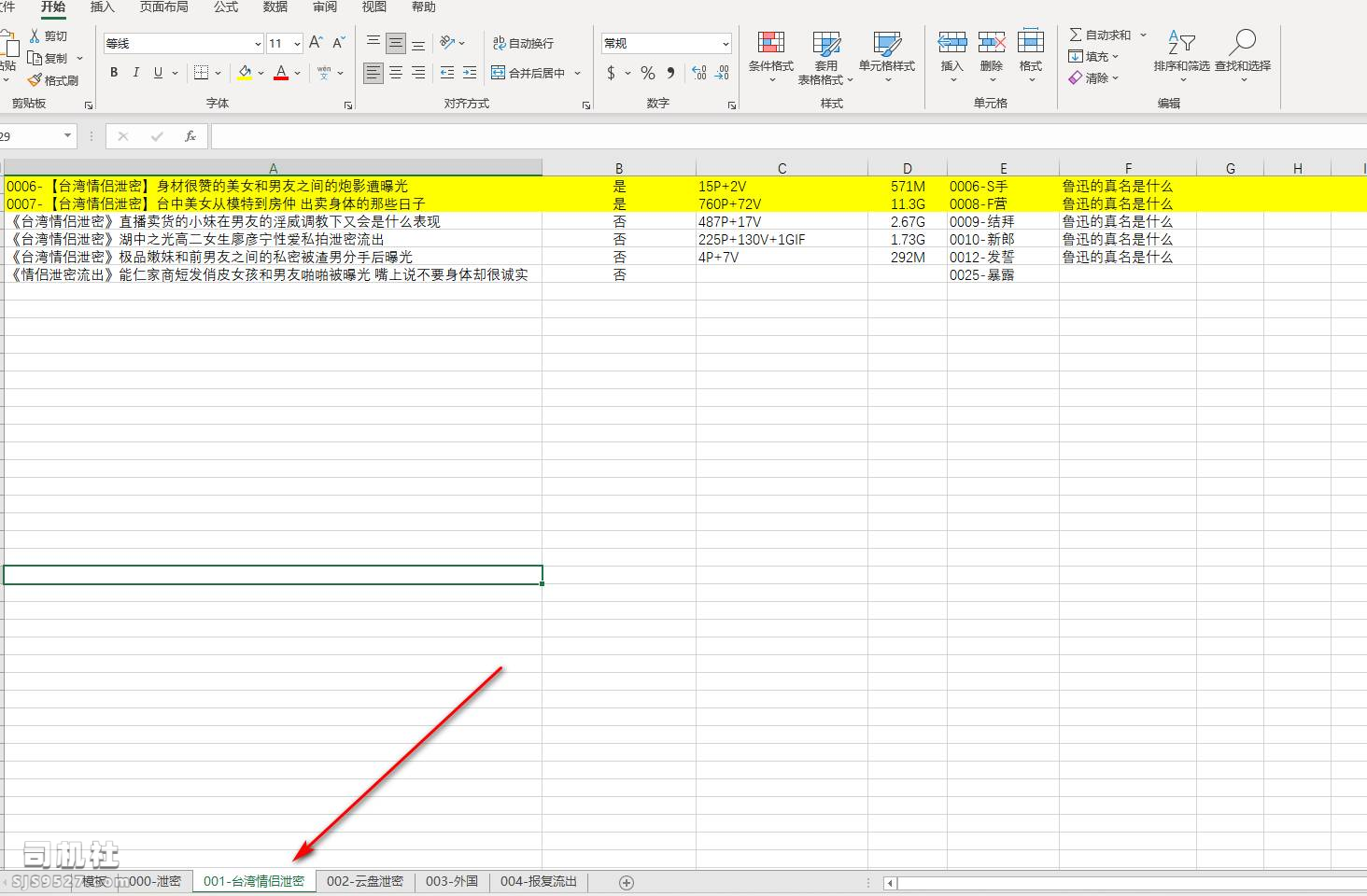Apply red font color A

281,73
